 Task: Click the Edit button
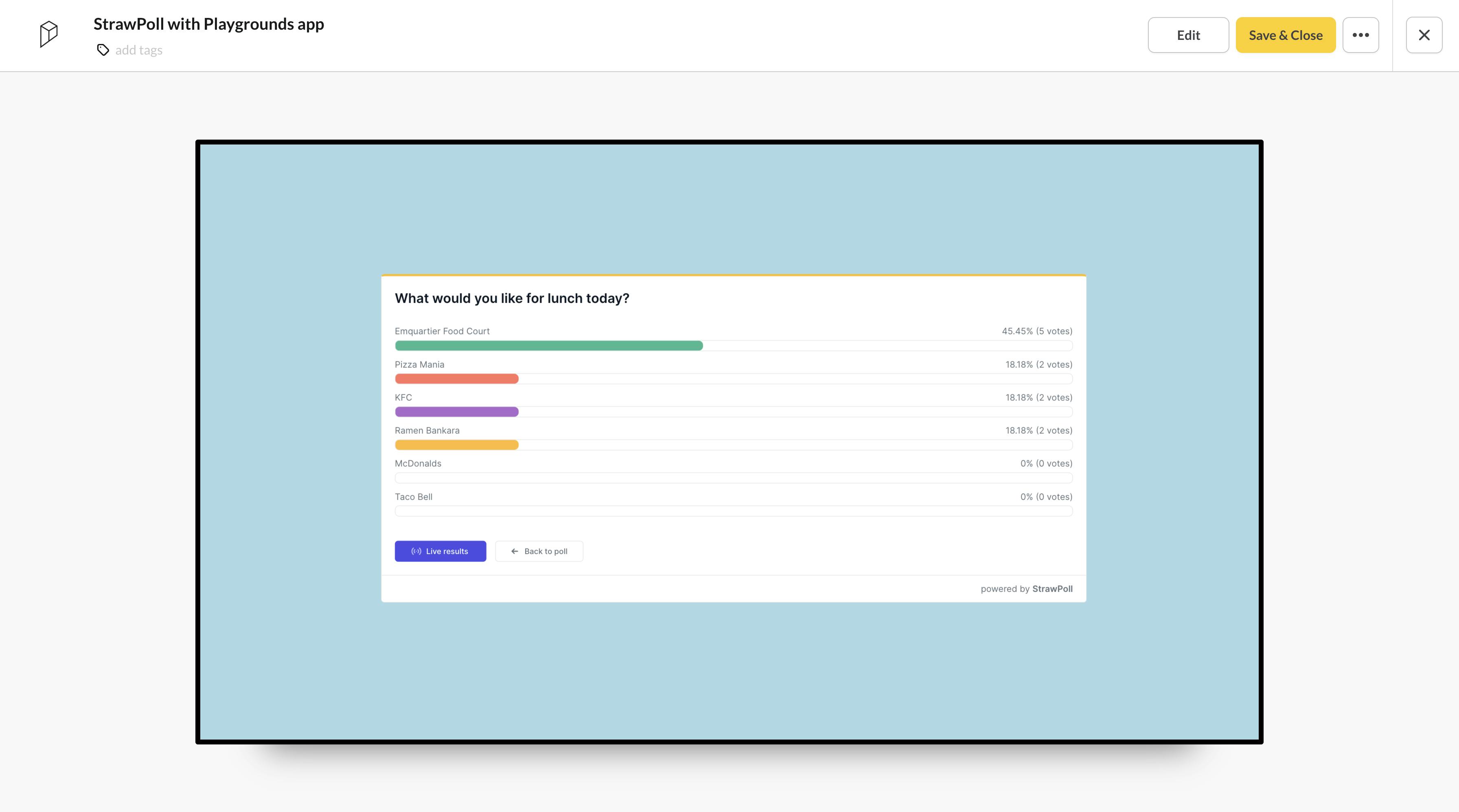[x=1188, y=35]
